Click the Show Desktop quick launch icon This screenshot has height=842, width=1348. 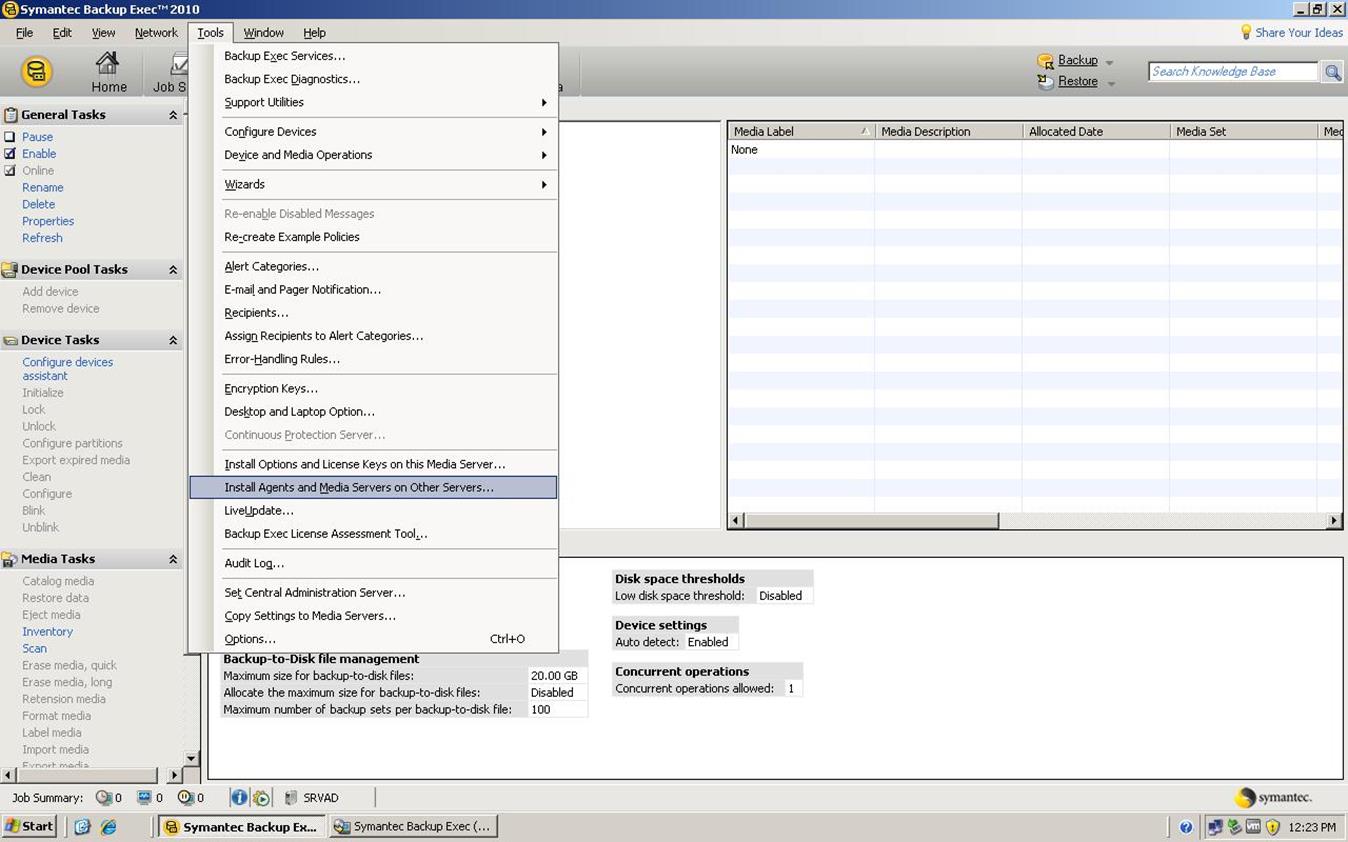82,827
